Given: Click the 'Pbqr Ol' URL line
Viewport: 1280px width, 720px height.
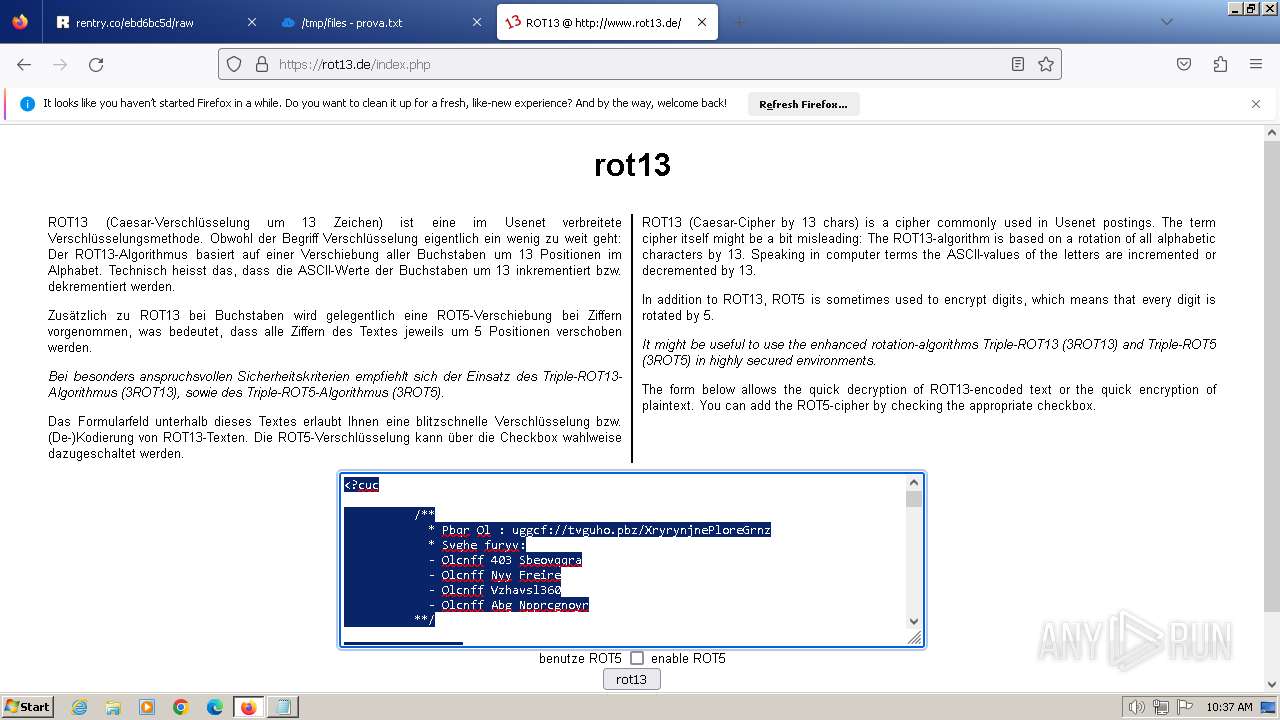Looking at the screenshot, I should click(x=606, y=530).
